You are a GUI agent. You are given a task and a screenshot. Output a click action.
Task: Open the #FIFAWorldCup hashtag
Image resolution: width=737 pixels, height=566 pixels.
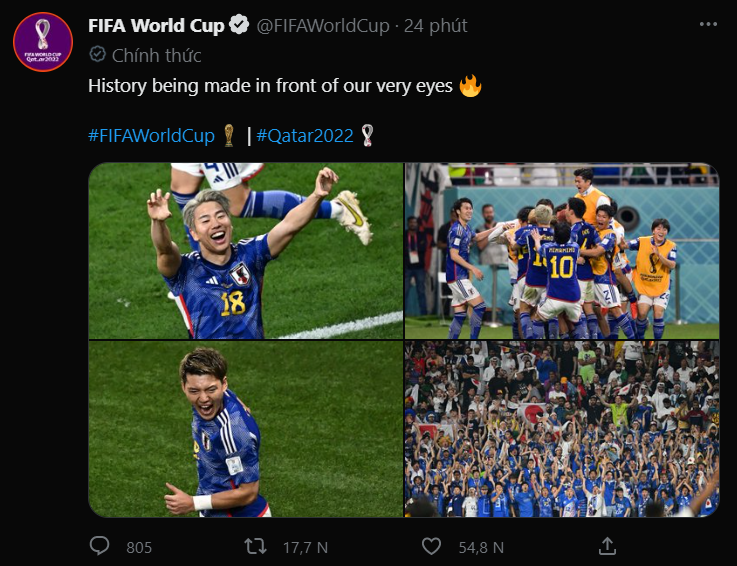[151, 136]
